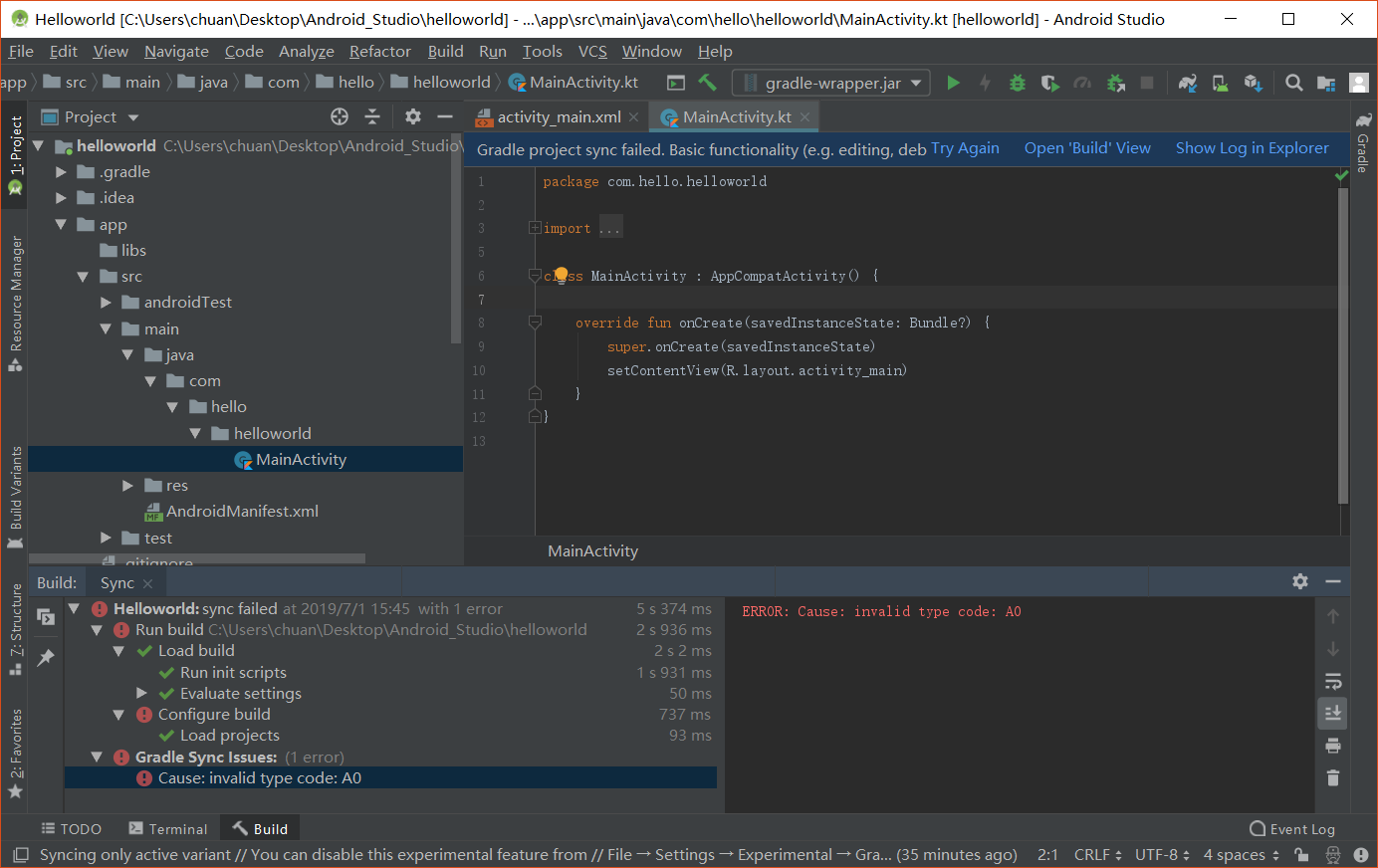1378x868 pixels.
Task: Print the Build console output
Action: (x=1333, y=745)
